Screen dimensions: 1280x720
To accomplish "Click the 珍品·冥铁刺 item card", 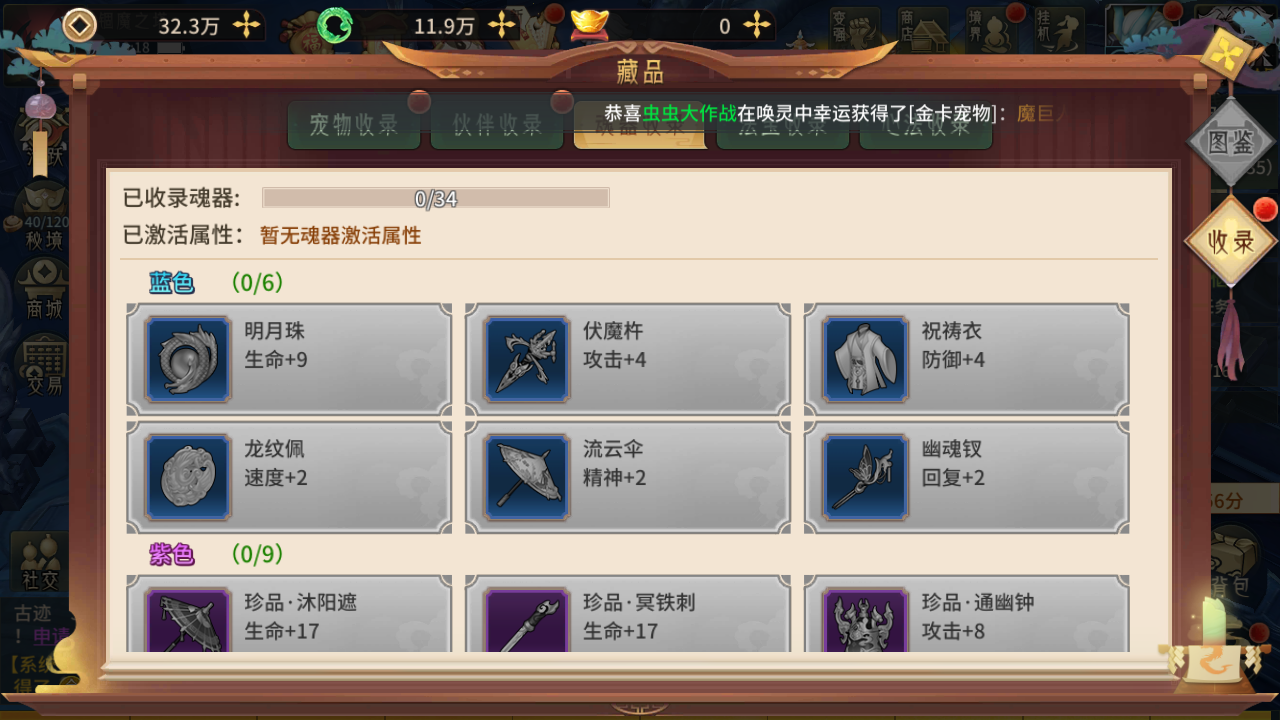I will coord(628,616).
